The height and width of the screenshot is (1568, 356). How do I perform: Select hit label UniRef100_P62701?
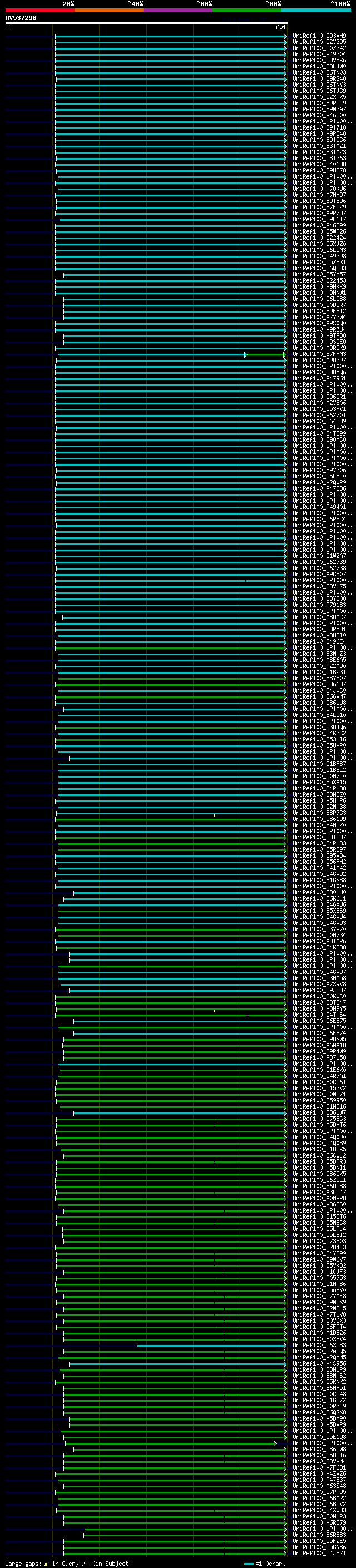click(x=319, y=415)
